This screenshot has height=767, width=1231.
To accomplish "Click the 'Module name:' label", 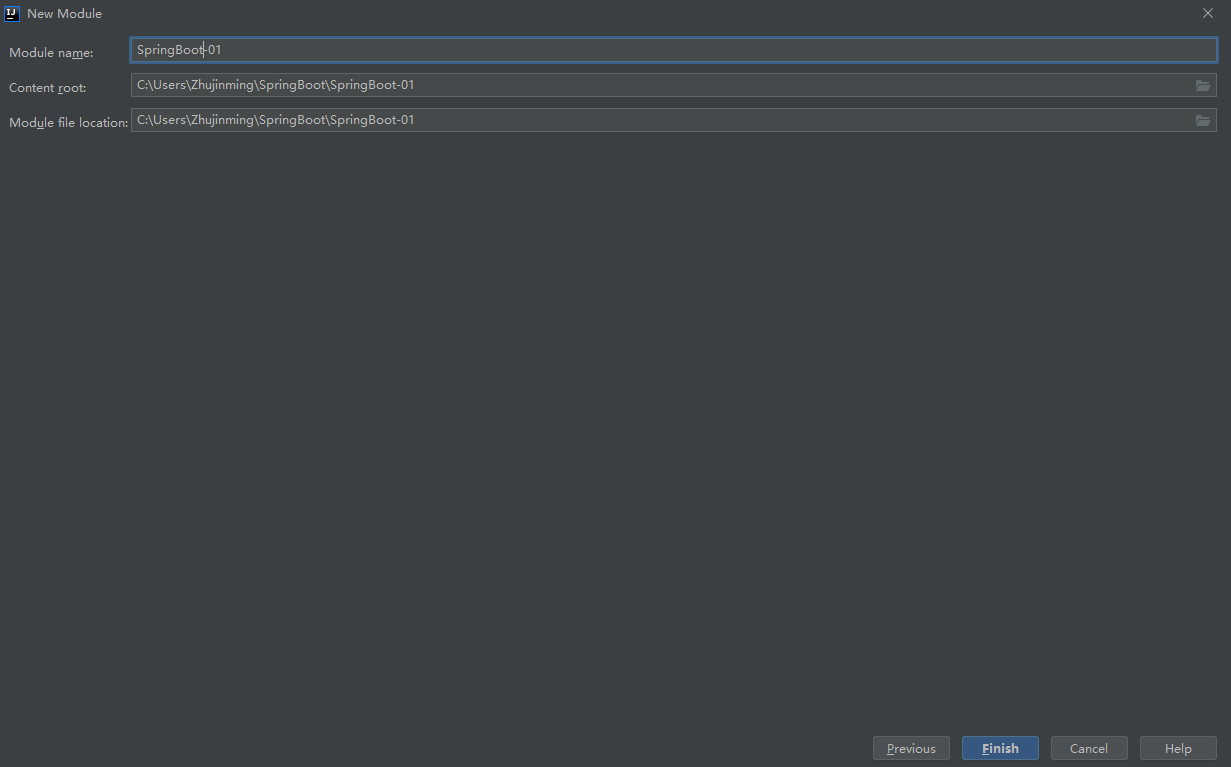I will click(51, 52).
